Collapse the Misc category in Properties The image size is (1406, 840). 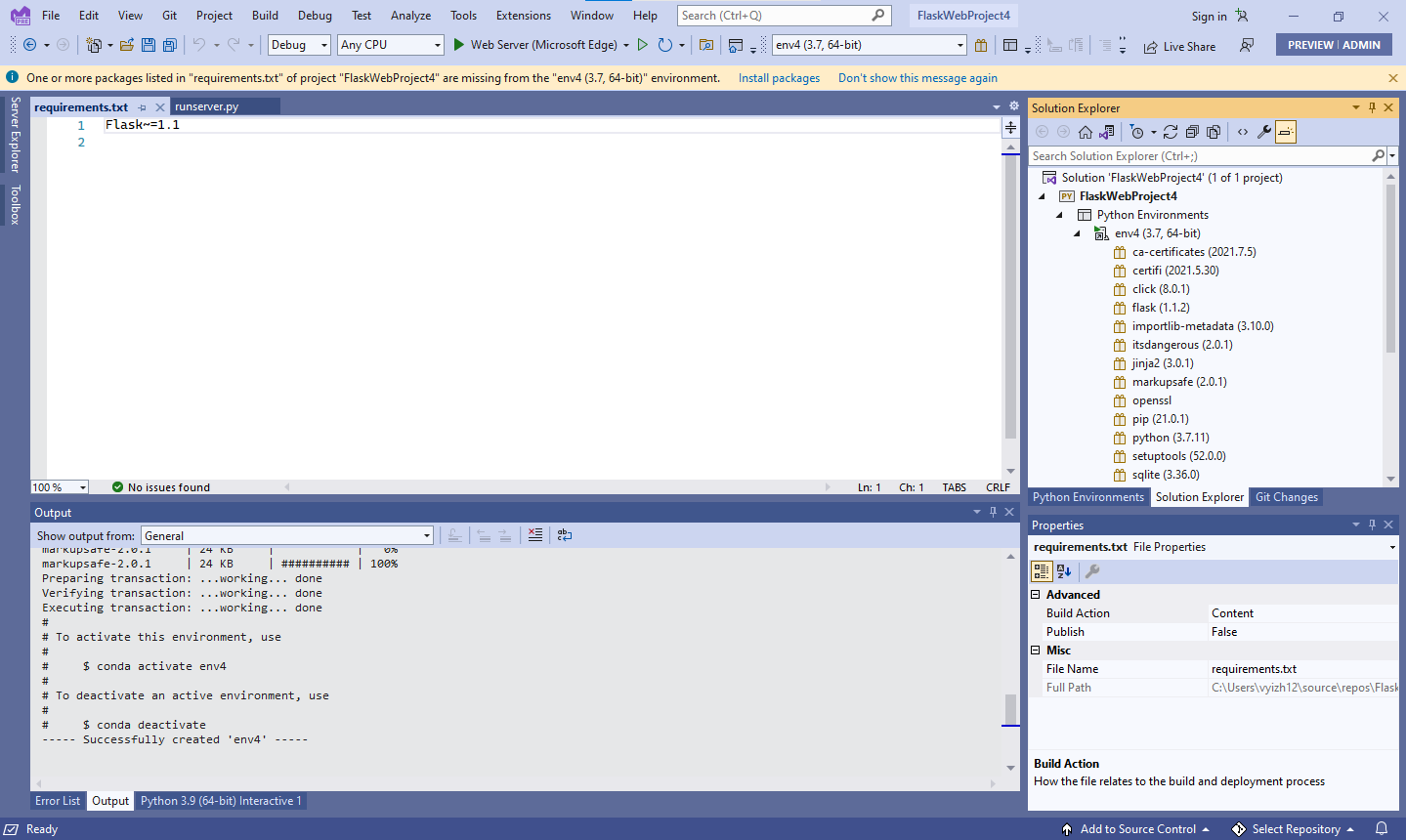click(x=1036, y=651)
